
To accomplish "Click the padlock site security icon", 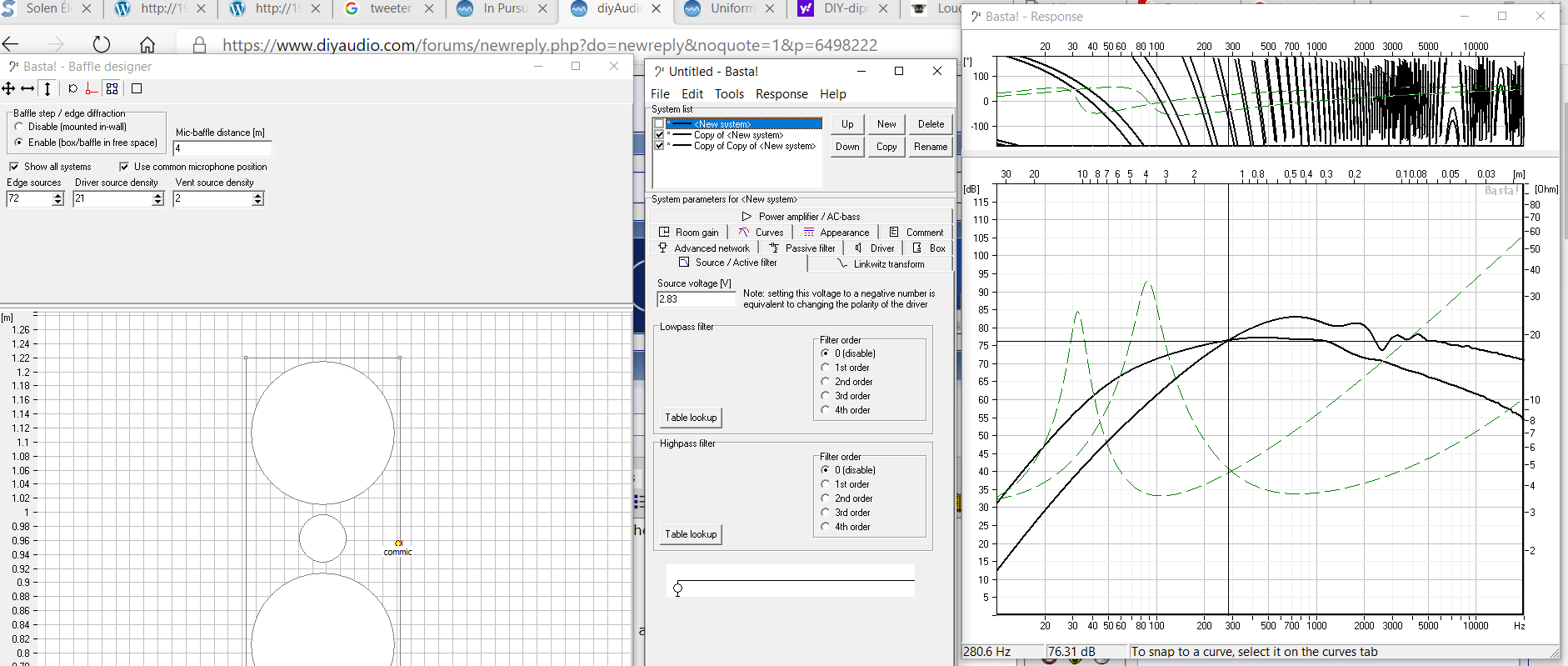I will 199,45.
